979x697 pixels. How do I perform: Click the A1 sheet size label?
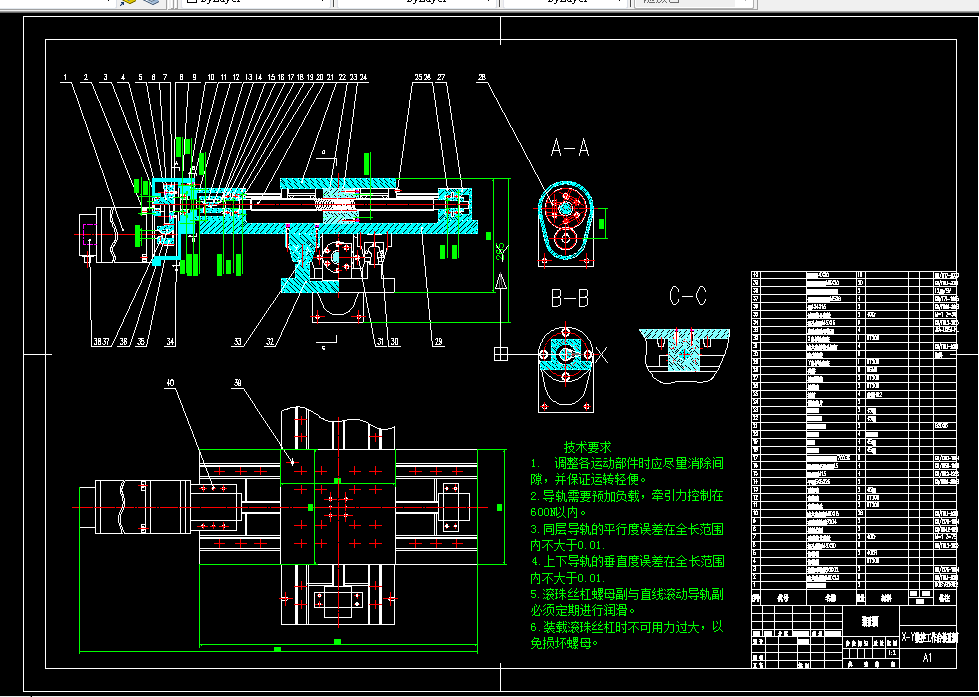coord(928,657)
